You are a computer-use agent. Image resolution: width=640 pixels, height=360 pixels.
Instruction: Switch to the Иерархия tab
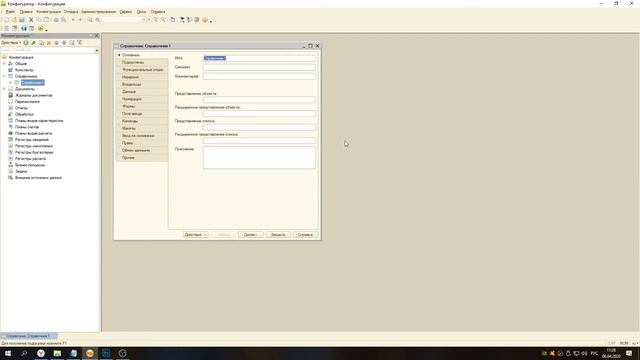click(x=142, y=77)
